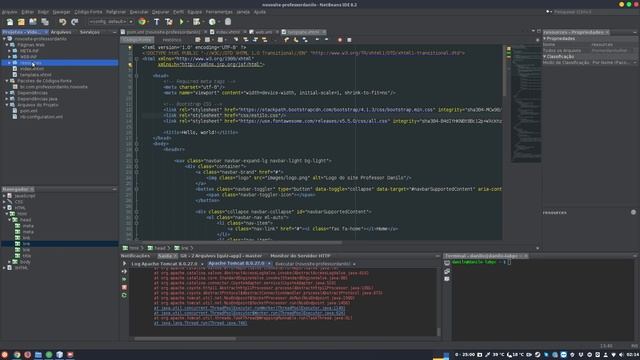Switch to the Histórico editor view
The width and height of the screenshot is (640, 360).
172,40
